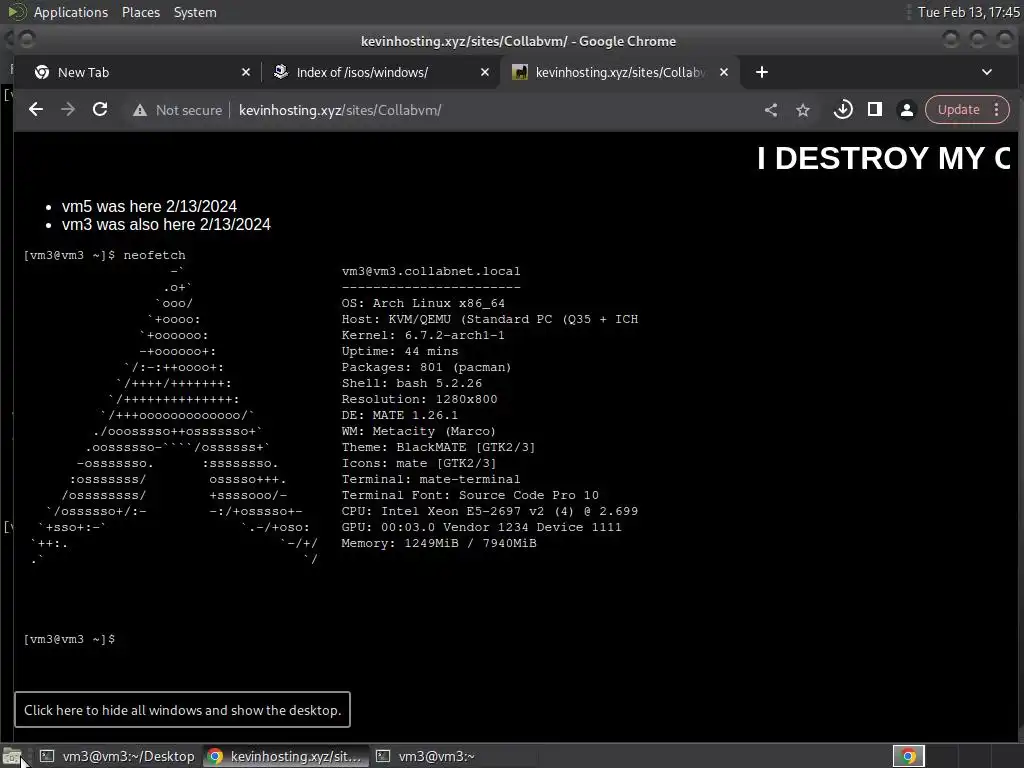The image size is (1024, 768).
Task: Click the show desktop icon in taskbar
Action: pyautogui.click(x=12, y=756)
